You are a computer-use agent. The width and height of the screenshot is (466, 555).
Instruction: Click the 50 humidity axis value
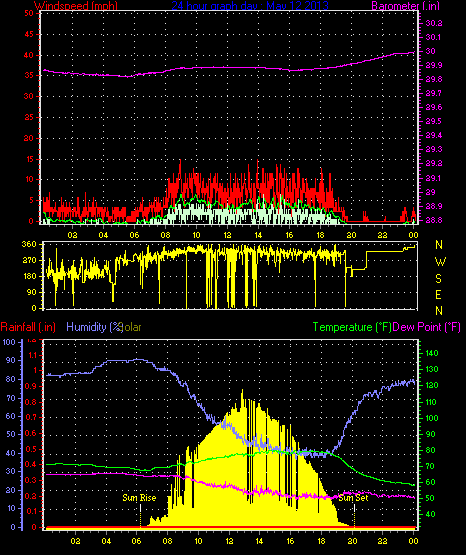click(x=11, y=434)
